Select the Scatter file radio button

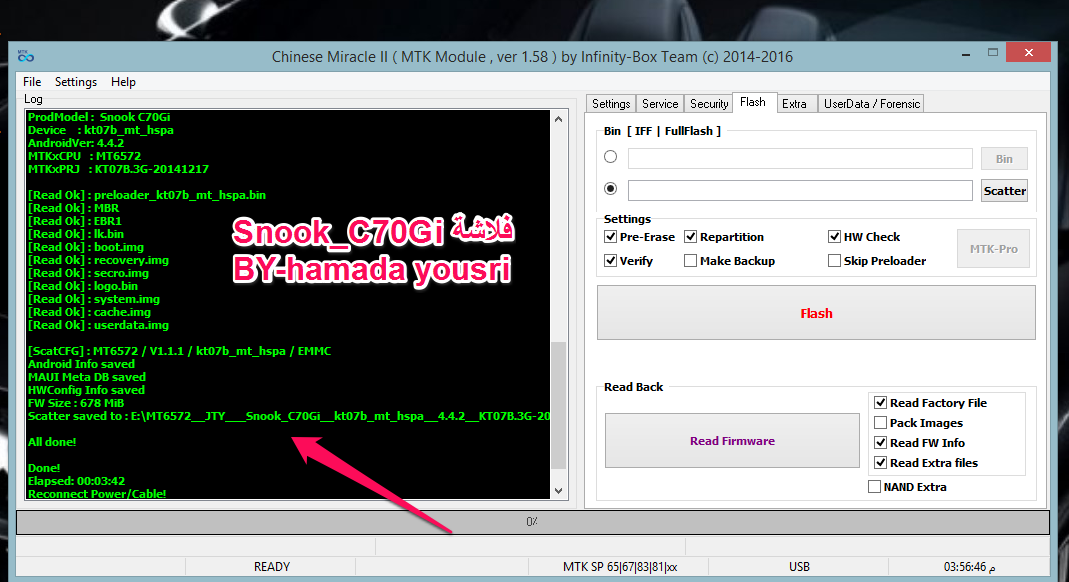tap(611, 188)
